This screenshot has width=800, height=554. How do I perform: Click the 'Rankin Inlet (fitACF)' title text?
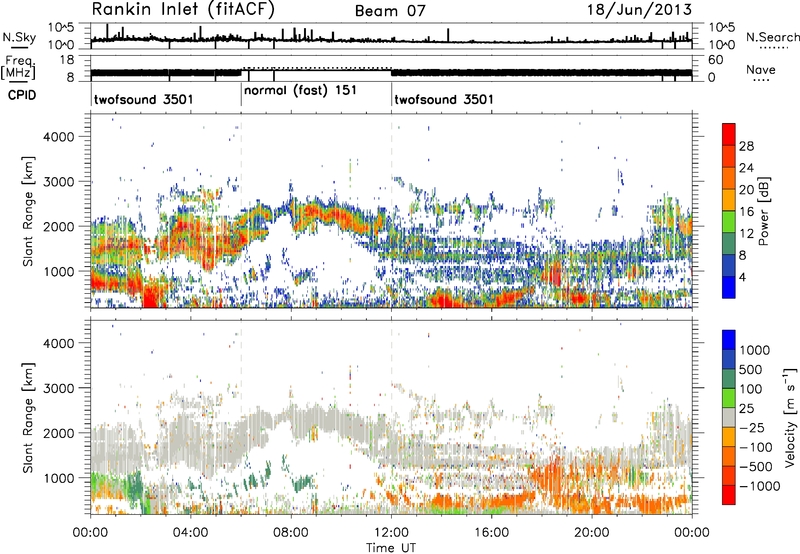tap(183, 10)
